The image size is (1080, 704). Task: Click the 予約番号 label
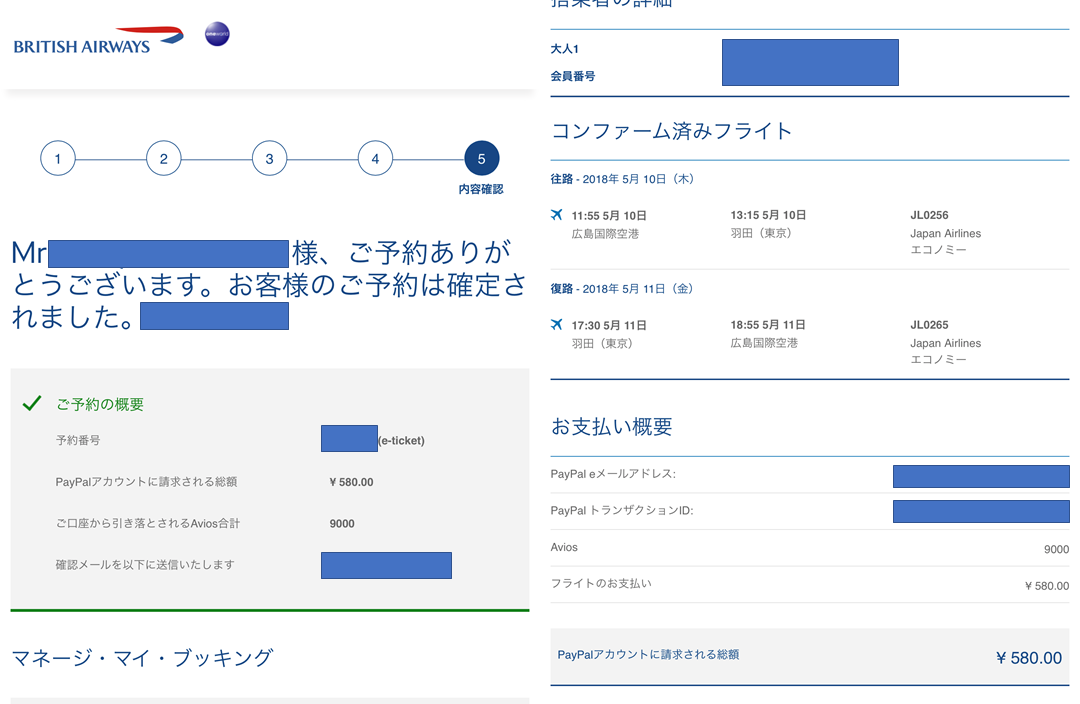(x=78, y=440)
